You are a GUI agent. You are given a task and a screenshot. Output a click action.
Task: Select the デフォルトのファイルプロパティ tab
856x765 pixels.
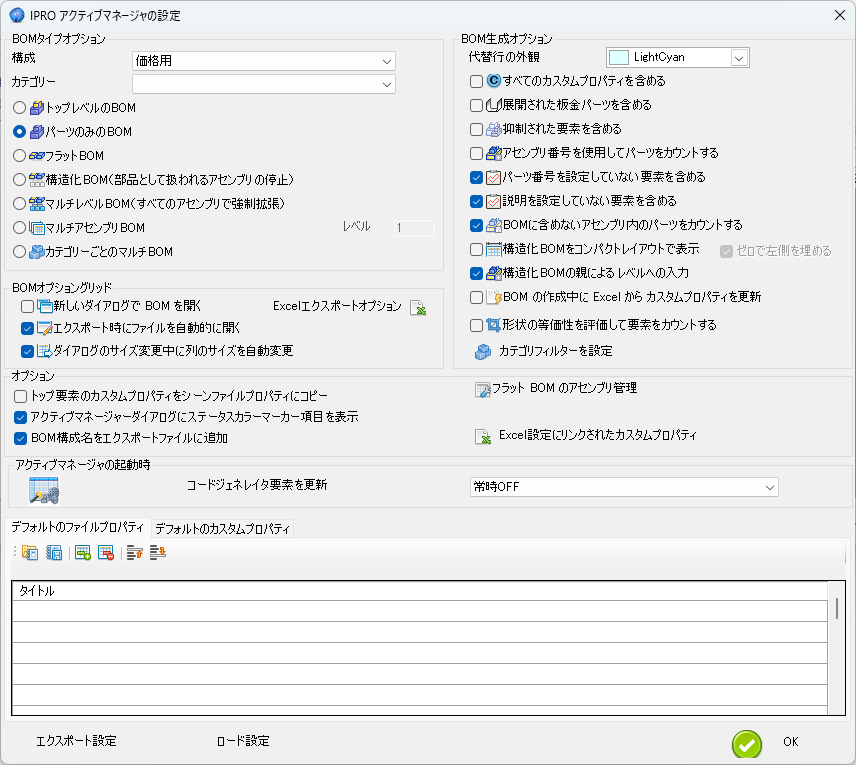(x=79, y=527)
